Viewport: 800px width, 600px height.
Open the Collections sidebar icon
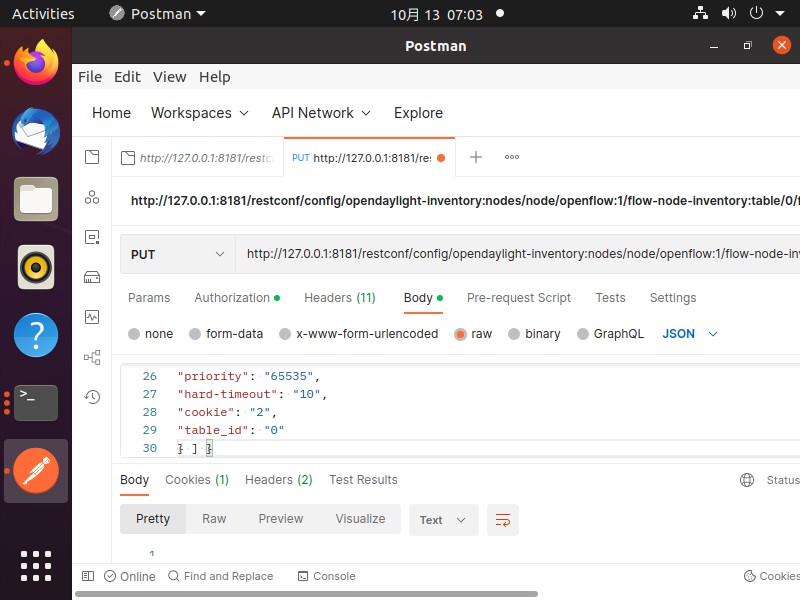pyautogui.click(x=92, y=157)
